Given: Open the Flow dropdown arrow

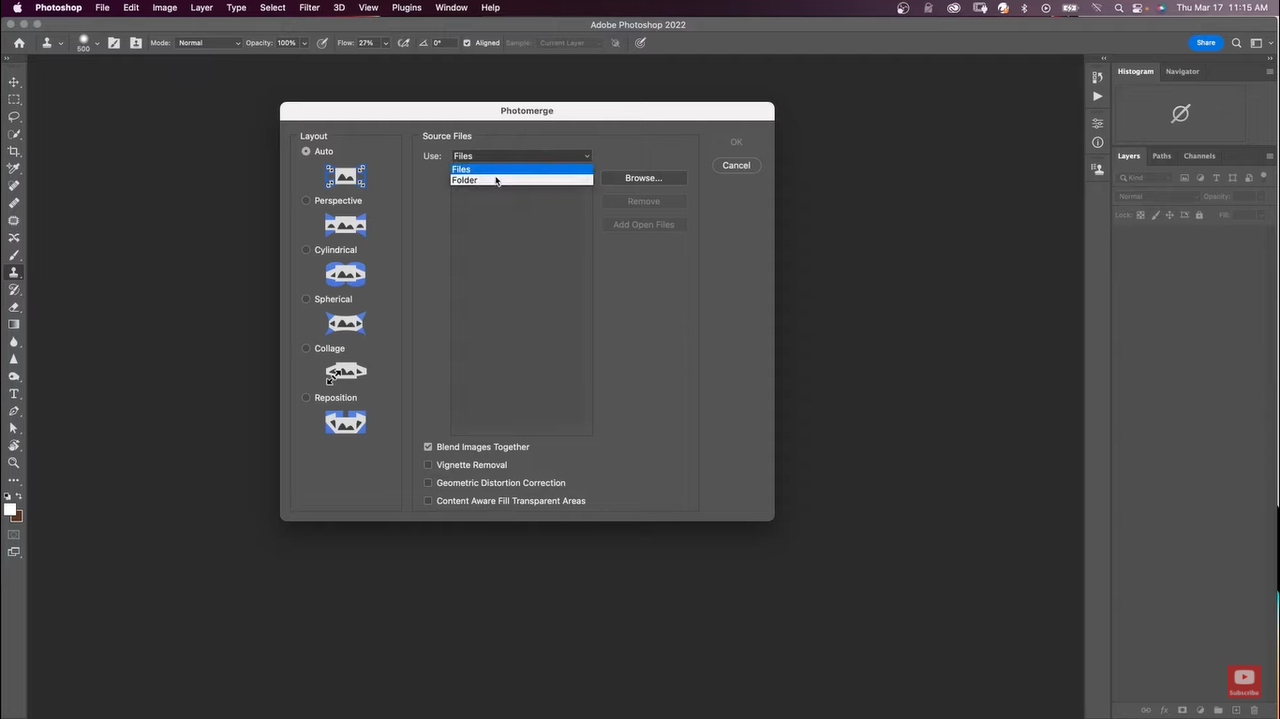Looking at the screenshot, I should pos(386,43).
